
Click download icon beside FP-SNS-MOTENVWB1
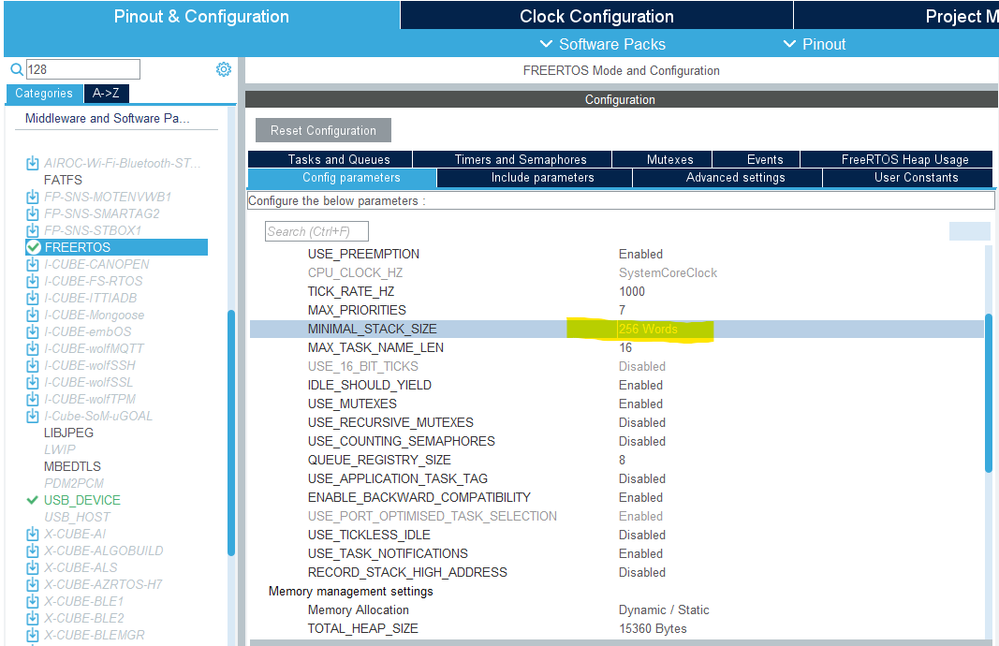click(32, 197)
